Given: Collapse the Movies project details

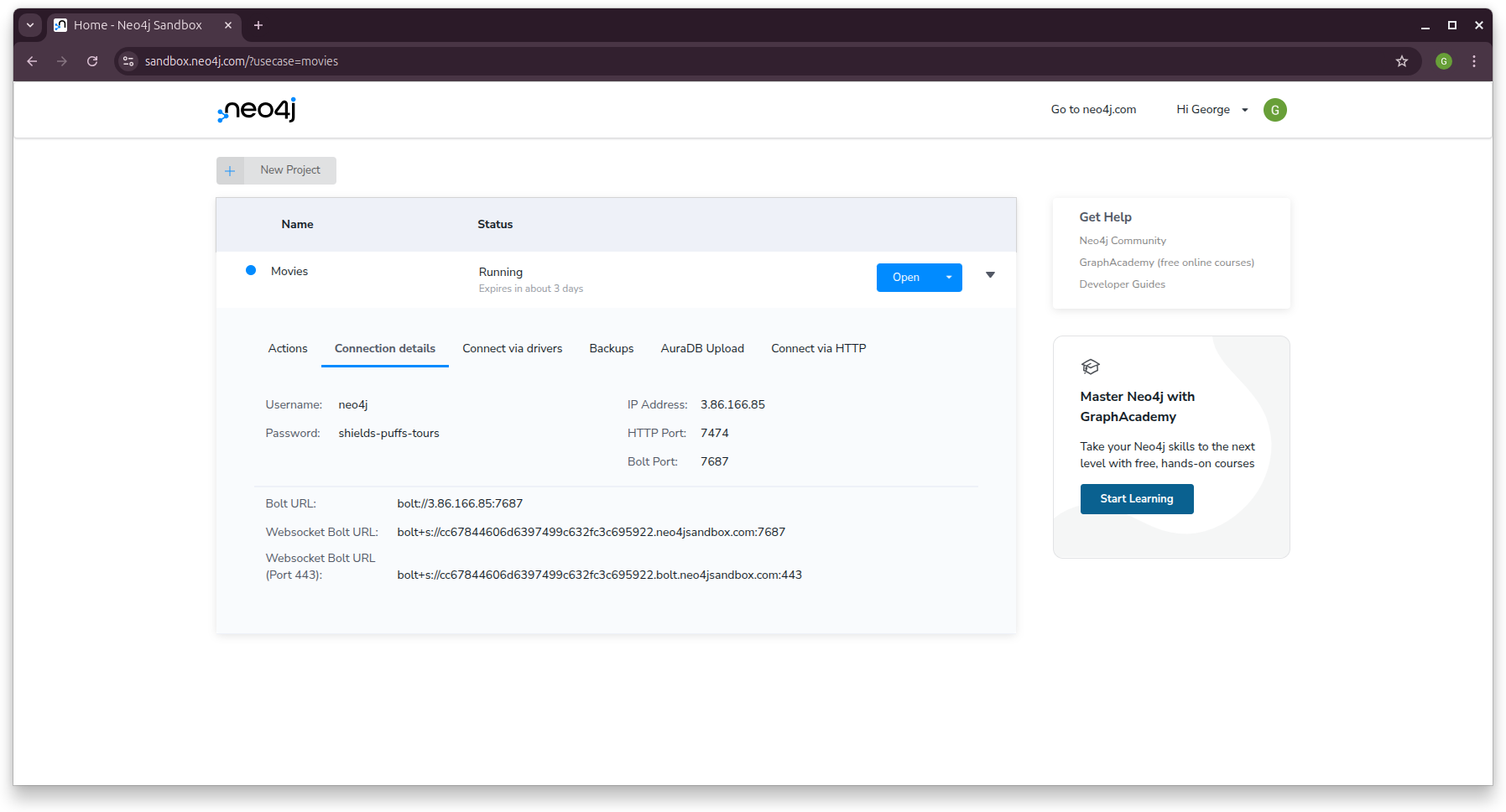Looking at the screenshot, I should (x=990, y=275).
